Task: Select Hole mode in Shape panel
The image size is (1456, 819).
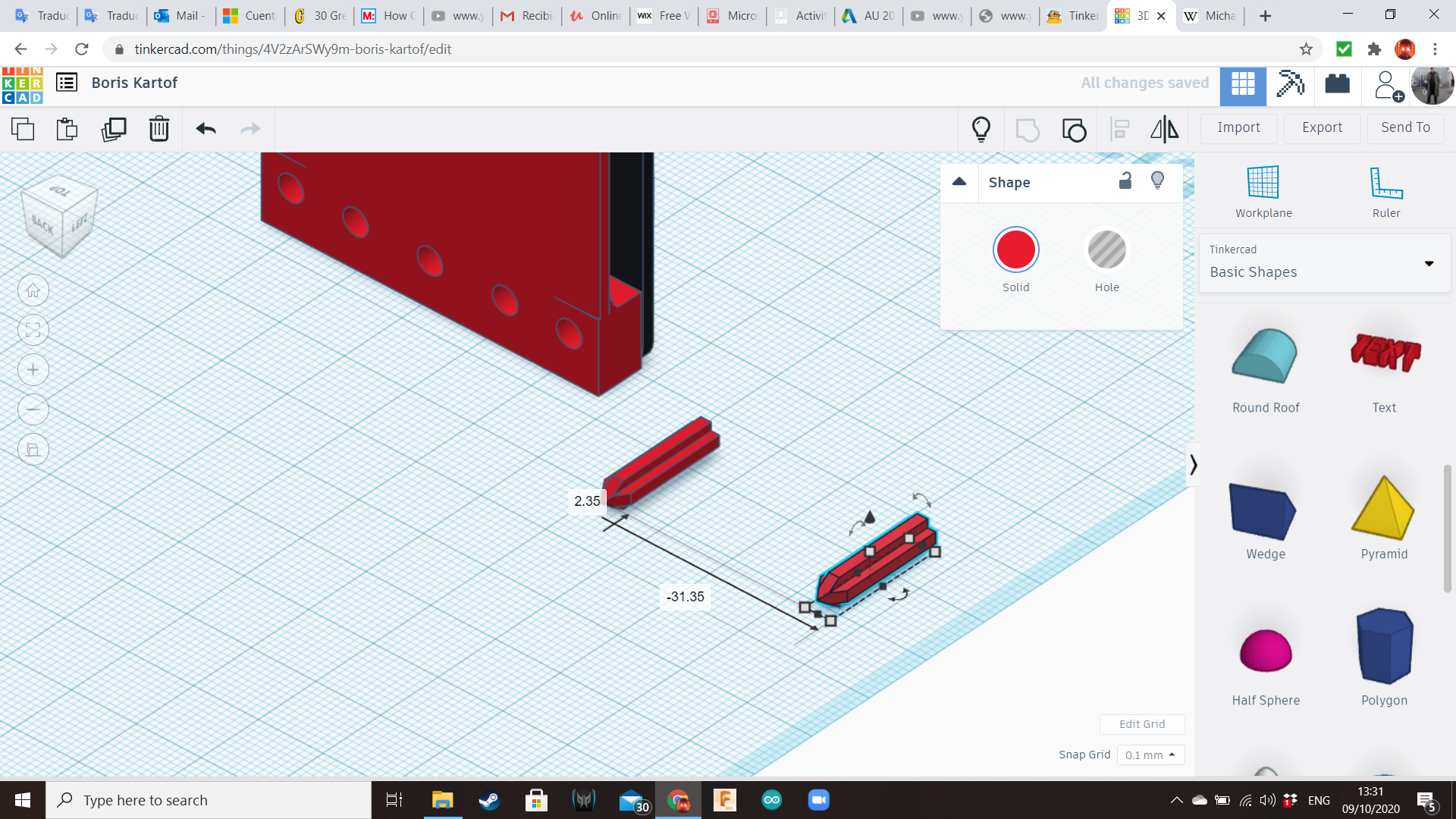Action: [1107, 249]
